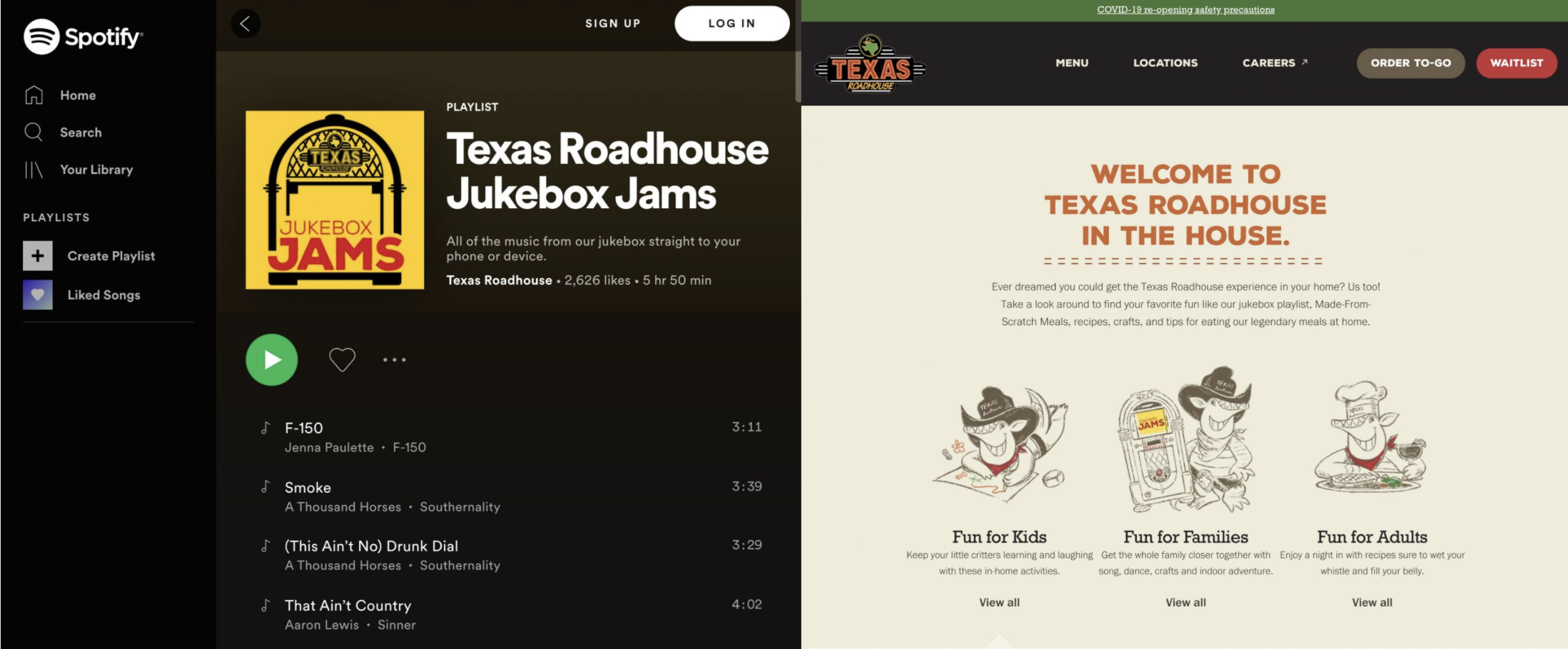1568x649 pixels.
Task: Click the Your Library icon
Action: (x=33, y=170)
